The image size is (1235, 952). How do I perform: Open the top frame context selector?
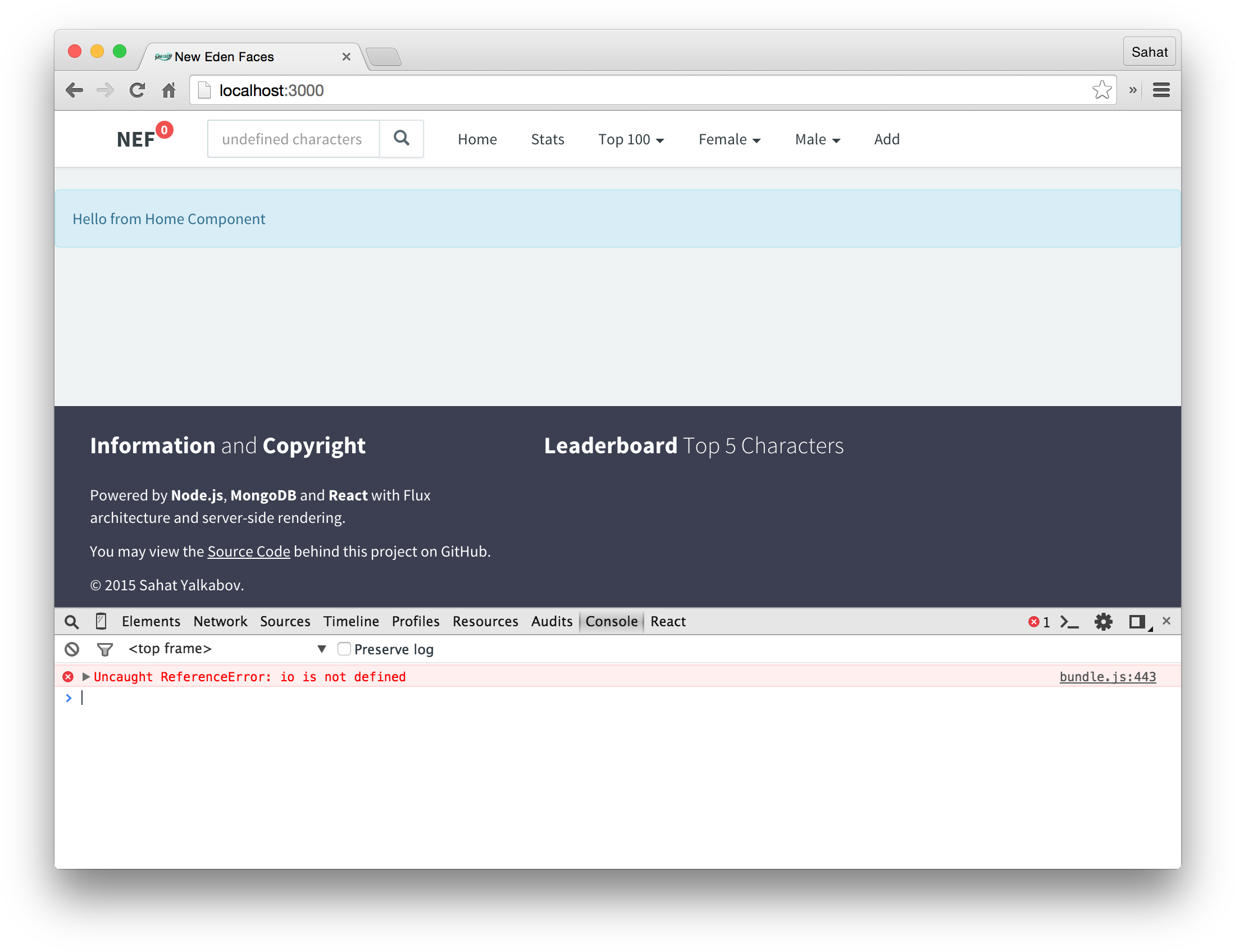227,649
